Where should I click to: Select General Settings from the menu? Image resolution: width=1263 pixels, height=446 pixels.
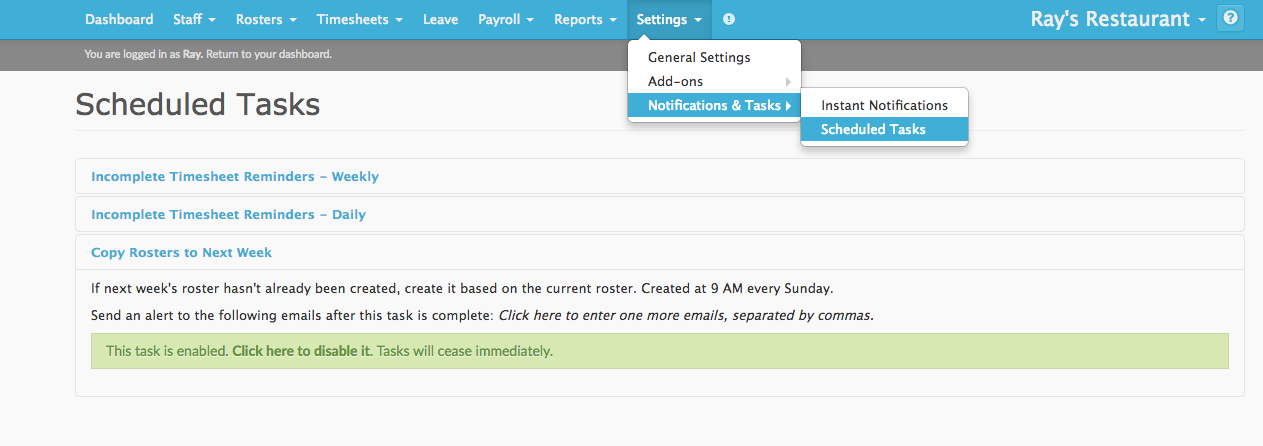click(714, 57)
